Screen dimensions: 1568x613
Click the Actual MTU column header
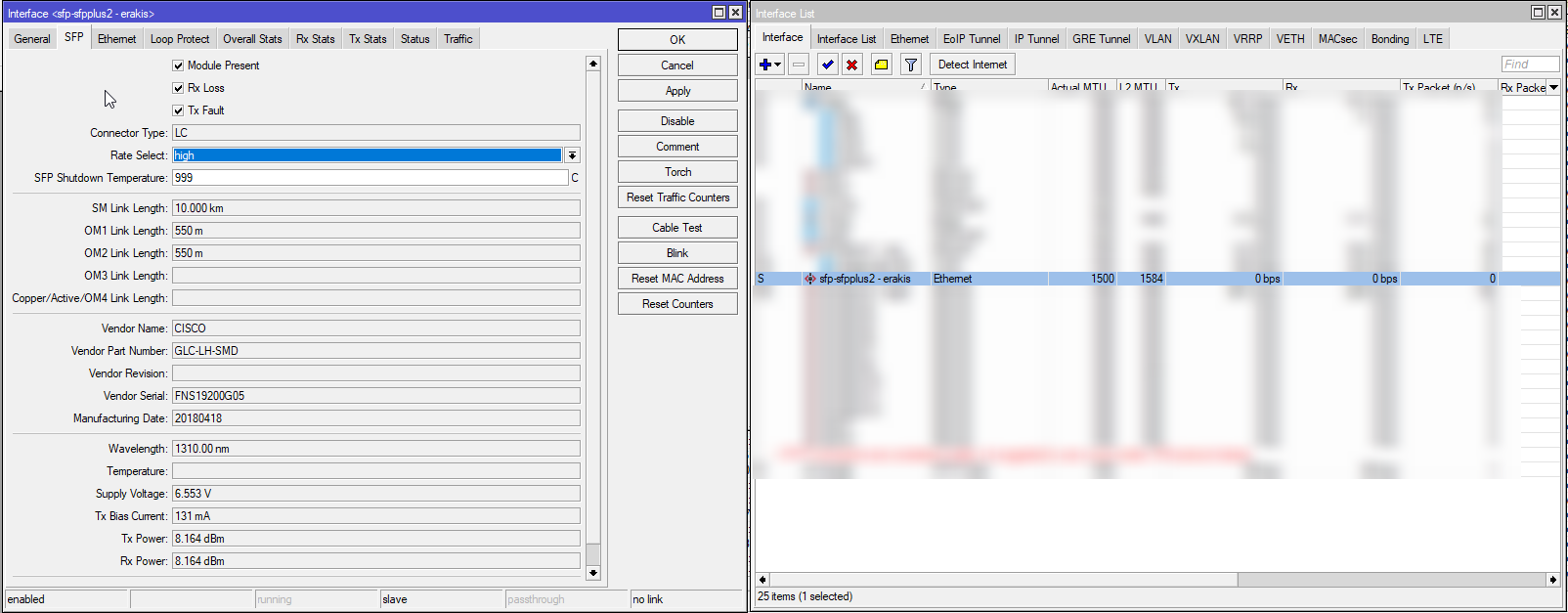click(1082, 87)
